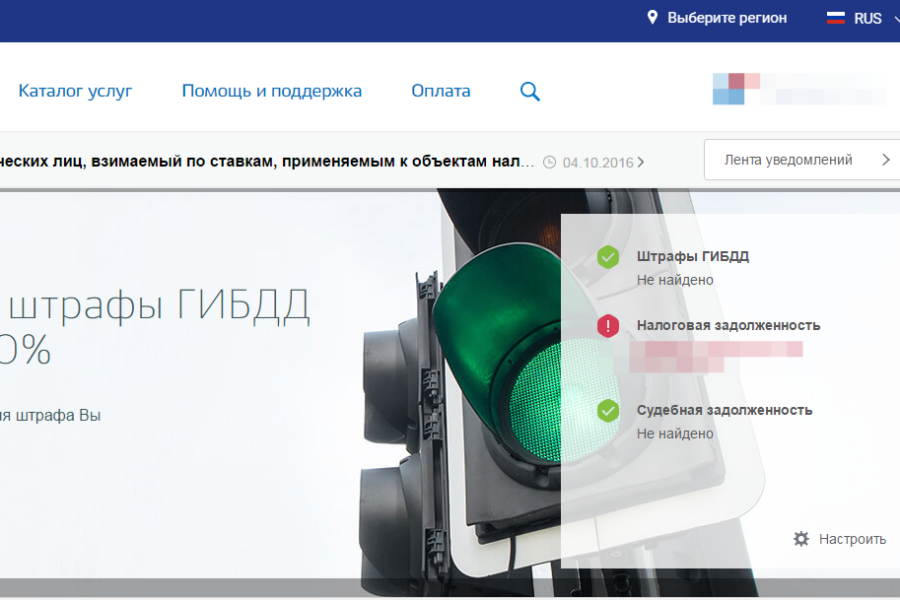Click the gear icon next to Настроить
900x600 pixels.
coord(799,538)
